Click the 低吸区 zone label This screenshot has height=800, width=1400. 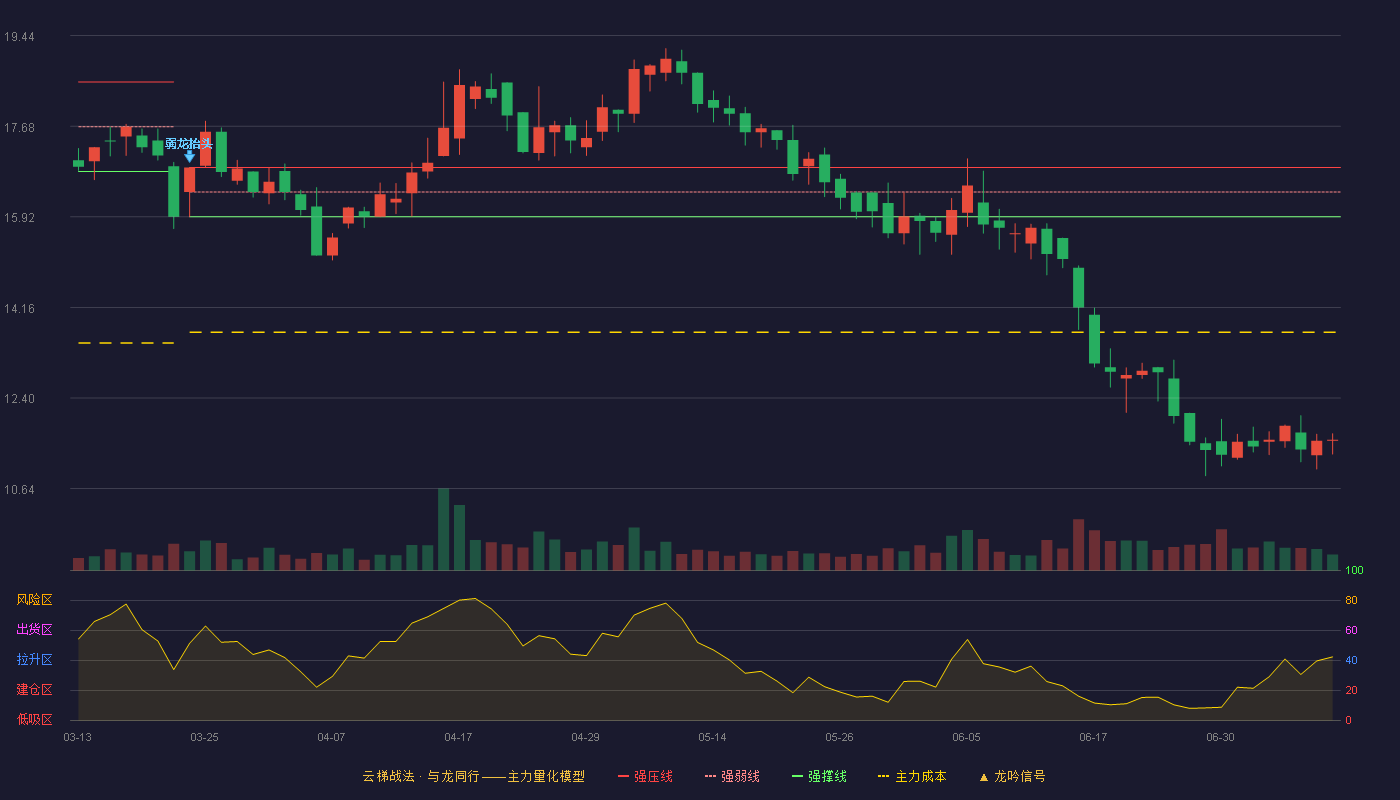[x=34, y=720]
